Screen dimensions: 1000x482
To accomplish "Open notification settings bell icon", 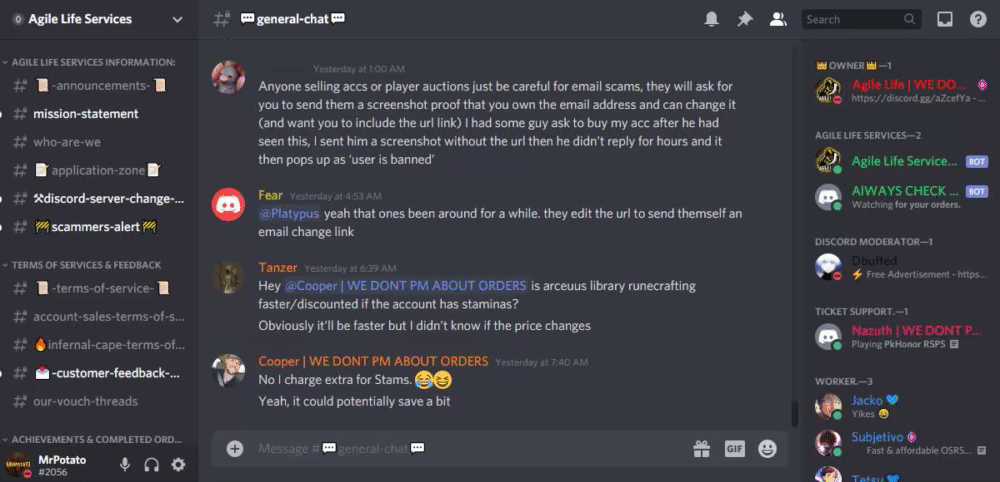I will tap(711, 20).
